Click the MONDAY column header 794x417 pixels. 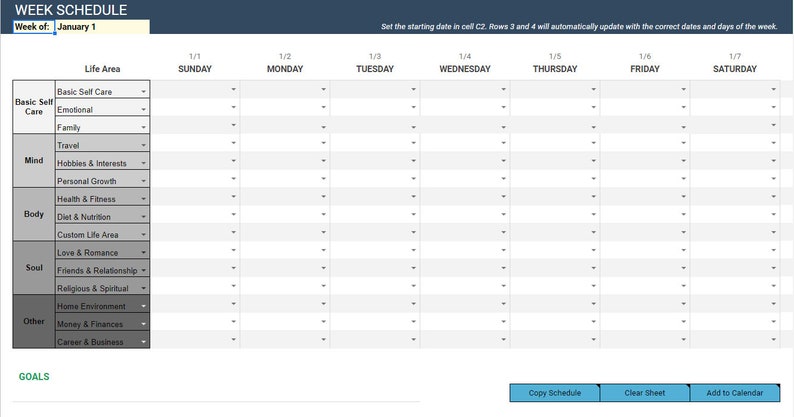point(285,69)
